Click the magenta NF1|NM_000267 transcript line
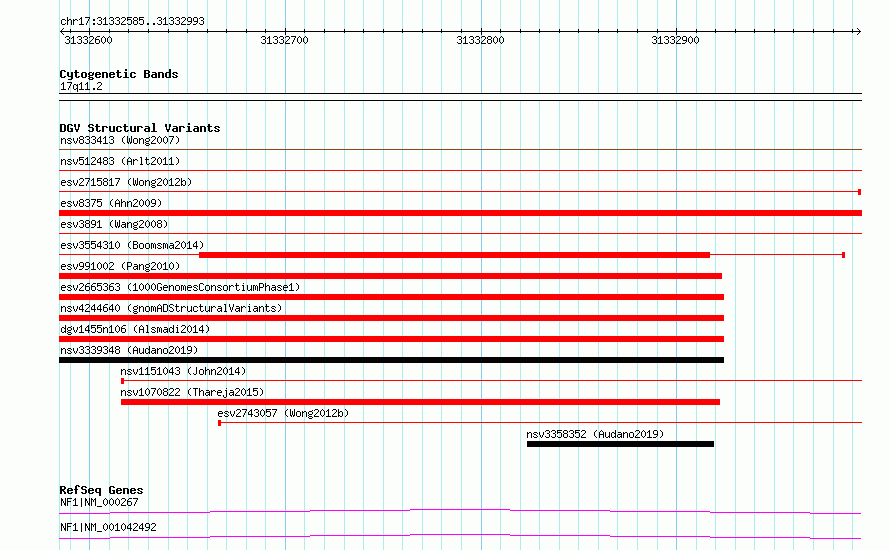The width and height of the screenshot is (890, 550). (460, 511)
